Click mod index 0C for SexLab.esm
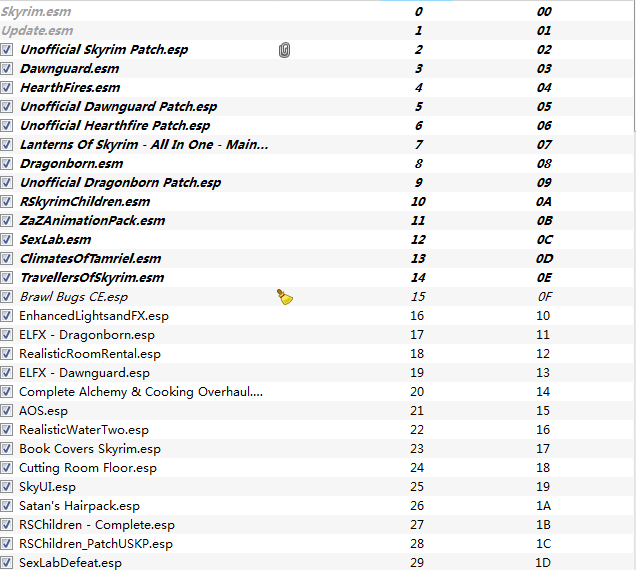This screenshot has width=636, height=570. 544,240
